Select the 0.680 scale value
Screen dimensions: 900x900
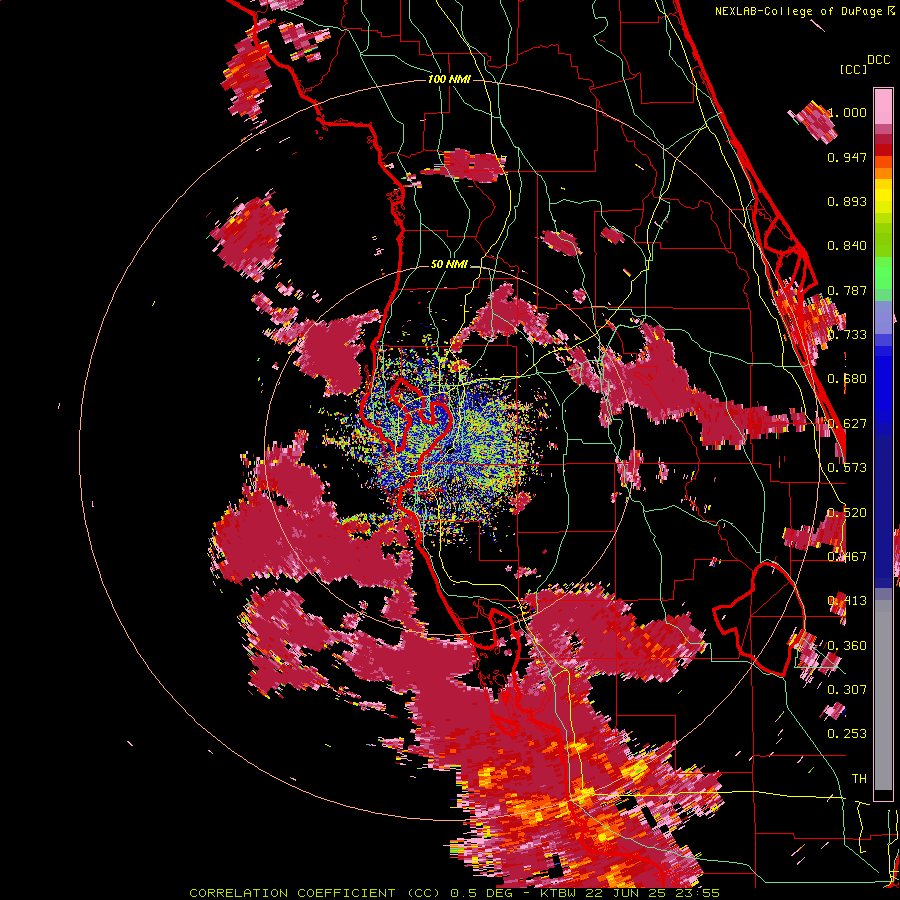click(847, 379)
